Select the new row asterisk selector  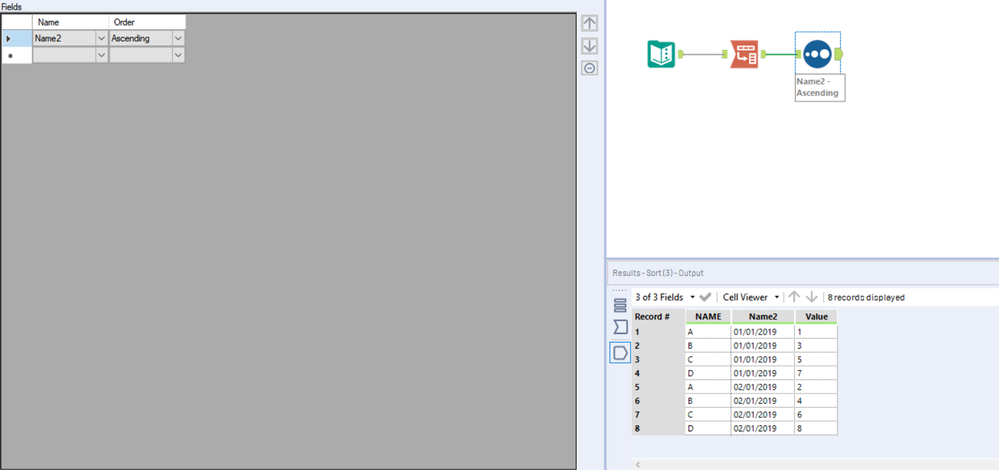point(17,55)
